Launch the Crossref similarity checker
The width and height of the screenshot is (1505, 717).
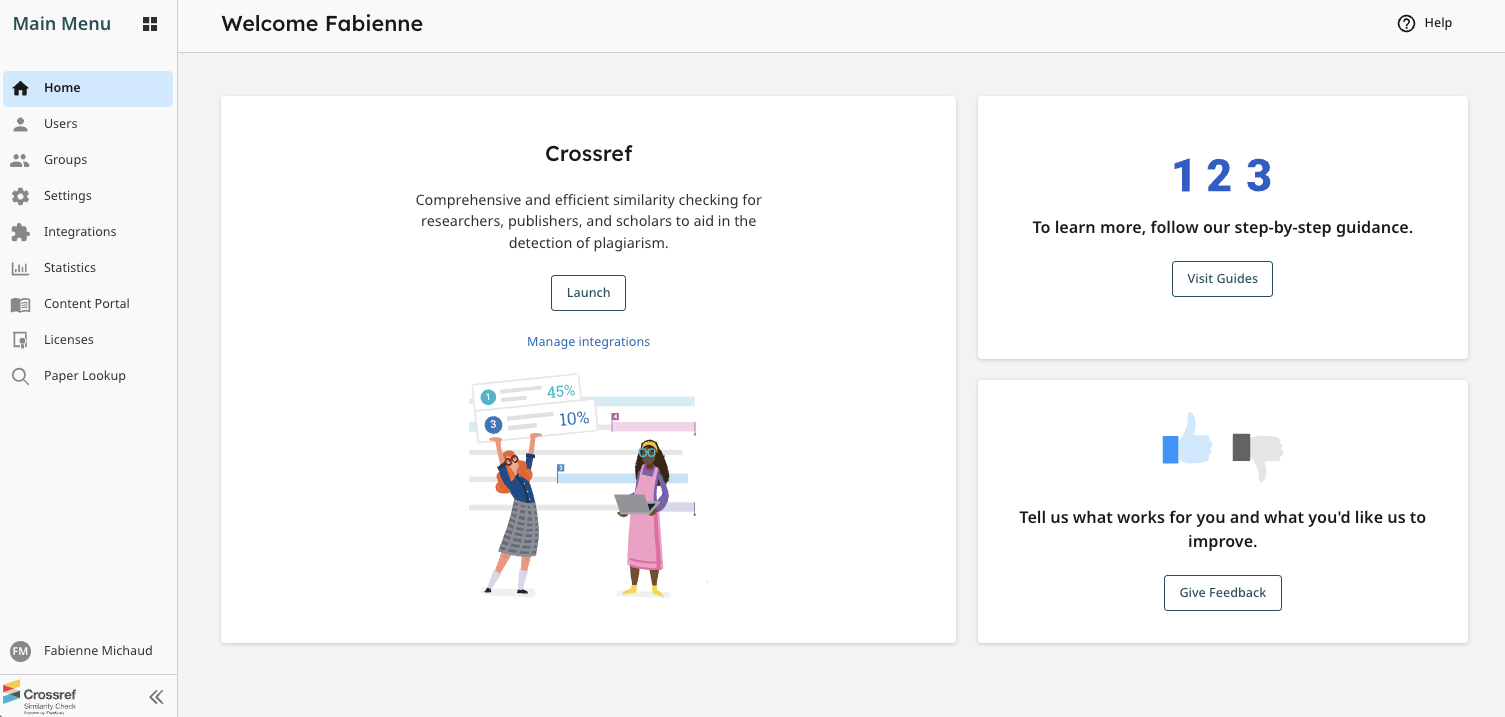pyautogui.click(x=588, y=292)
